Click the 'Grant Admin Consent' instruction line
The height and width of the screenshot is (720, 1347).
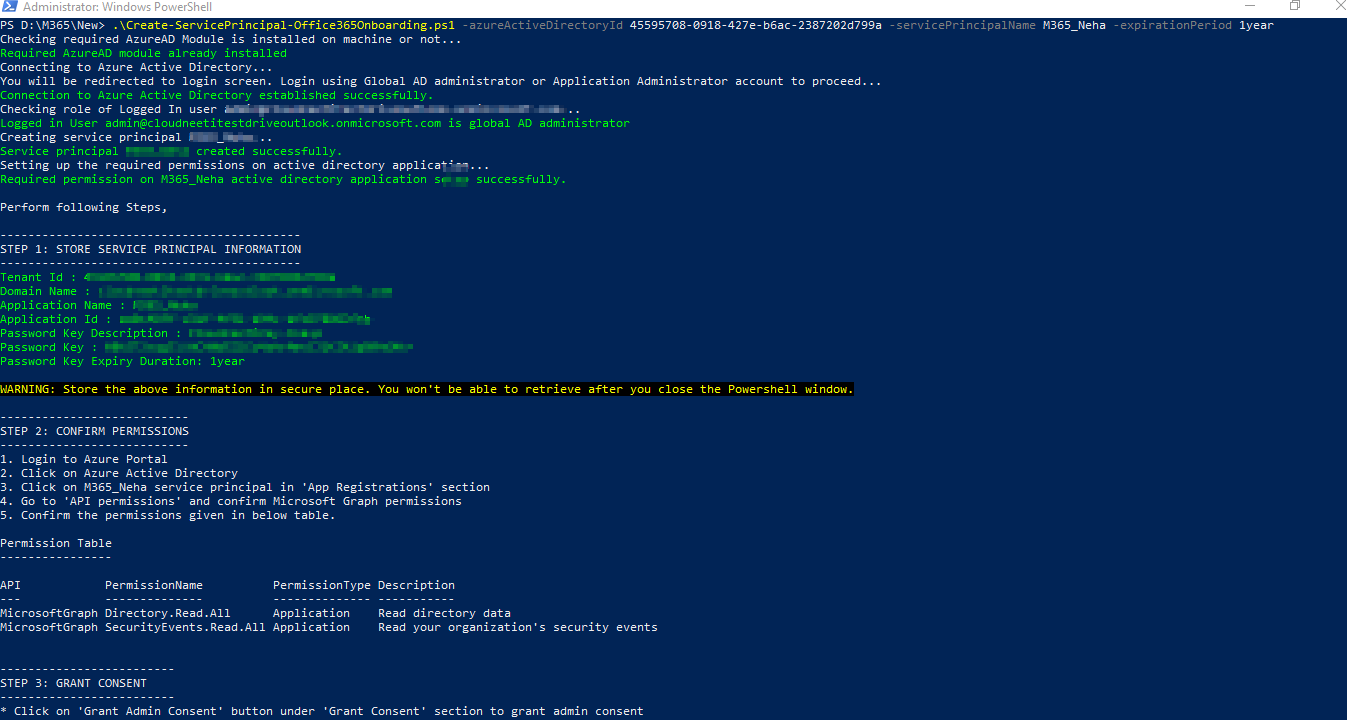coord(322,711)
